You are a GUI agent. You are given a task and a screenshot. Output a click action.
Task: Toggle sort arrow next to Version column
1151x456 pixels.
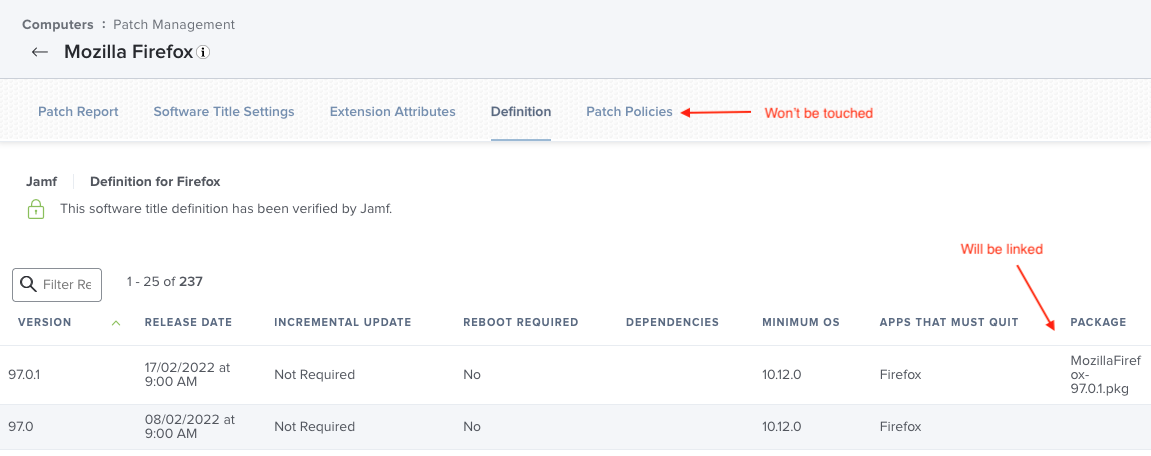pyautogui.click(x=115, y=322)
